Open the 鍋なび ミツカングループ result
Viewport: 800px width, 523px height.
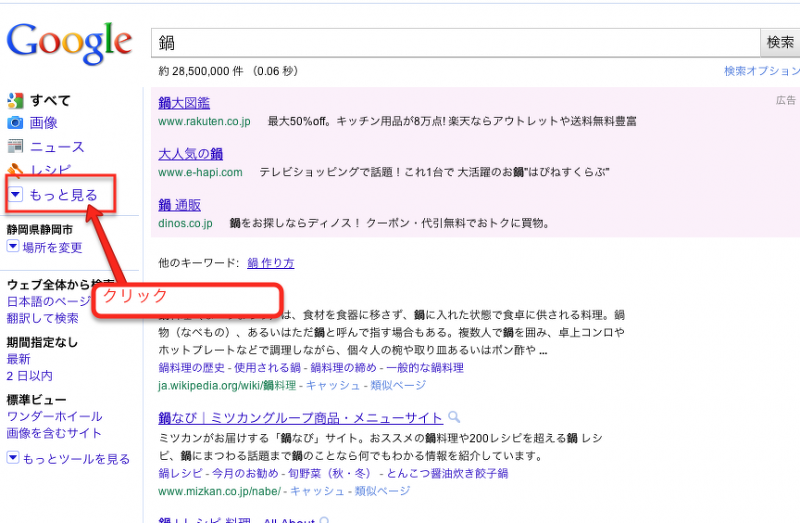[300, 418]
